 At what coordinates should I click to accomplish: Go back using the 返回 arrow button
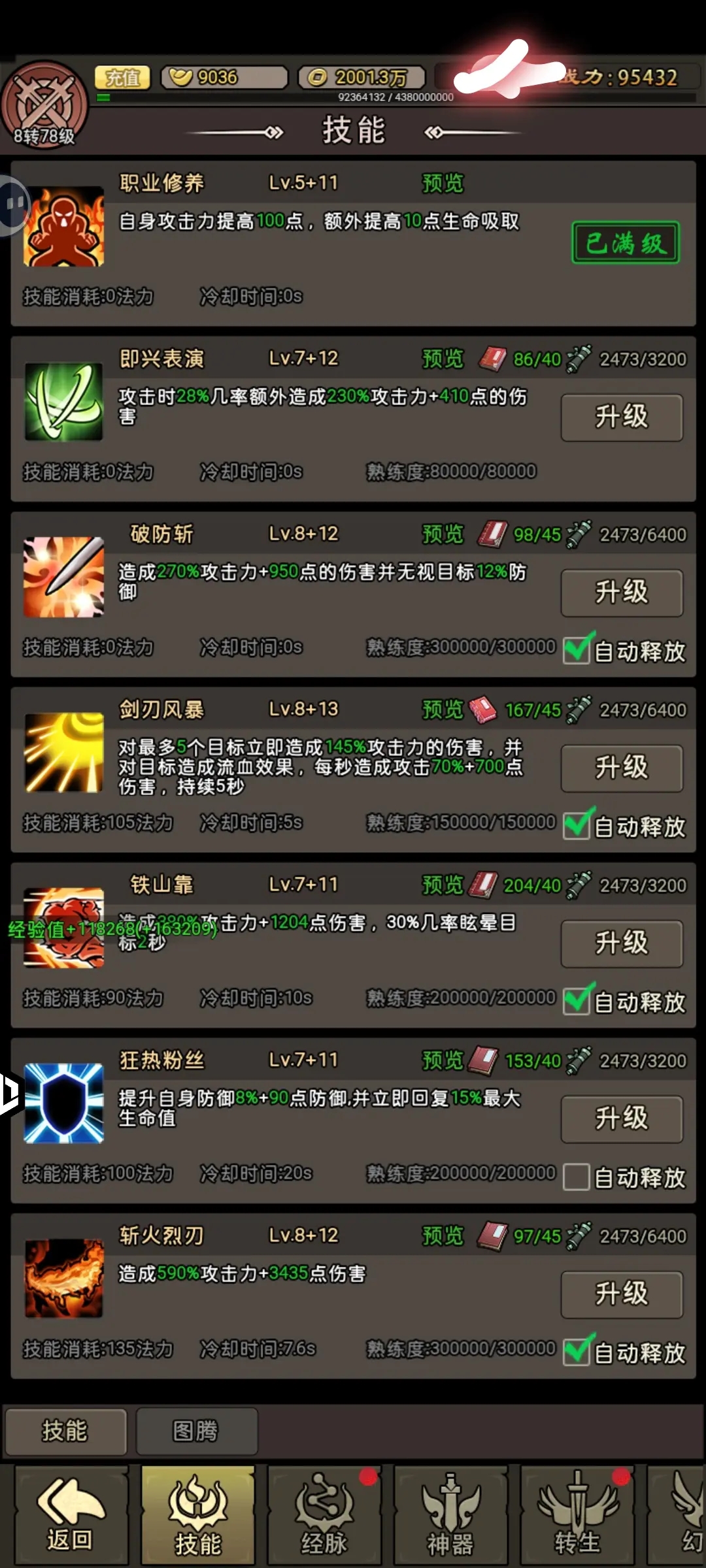pyautogui.click(x=71, y=1514)
